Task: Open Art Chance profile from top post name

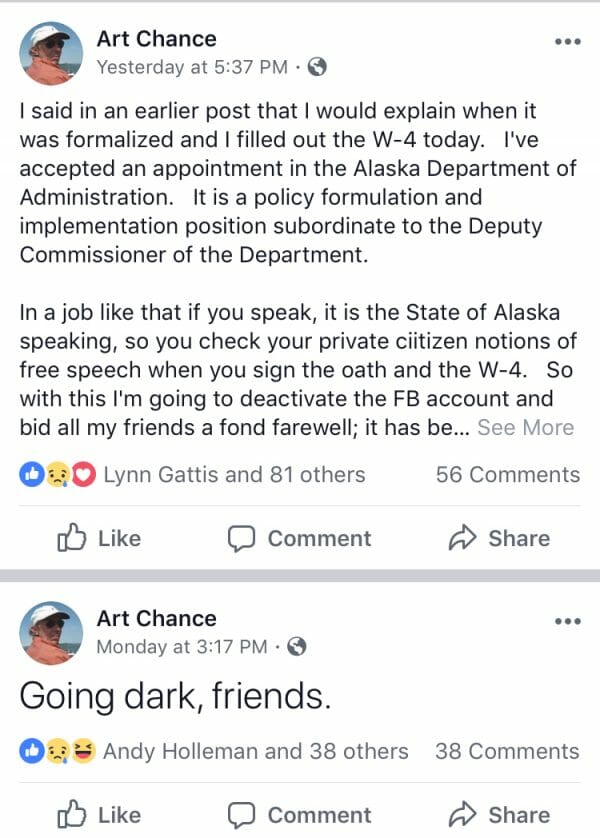Action: 156,39
